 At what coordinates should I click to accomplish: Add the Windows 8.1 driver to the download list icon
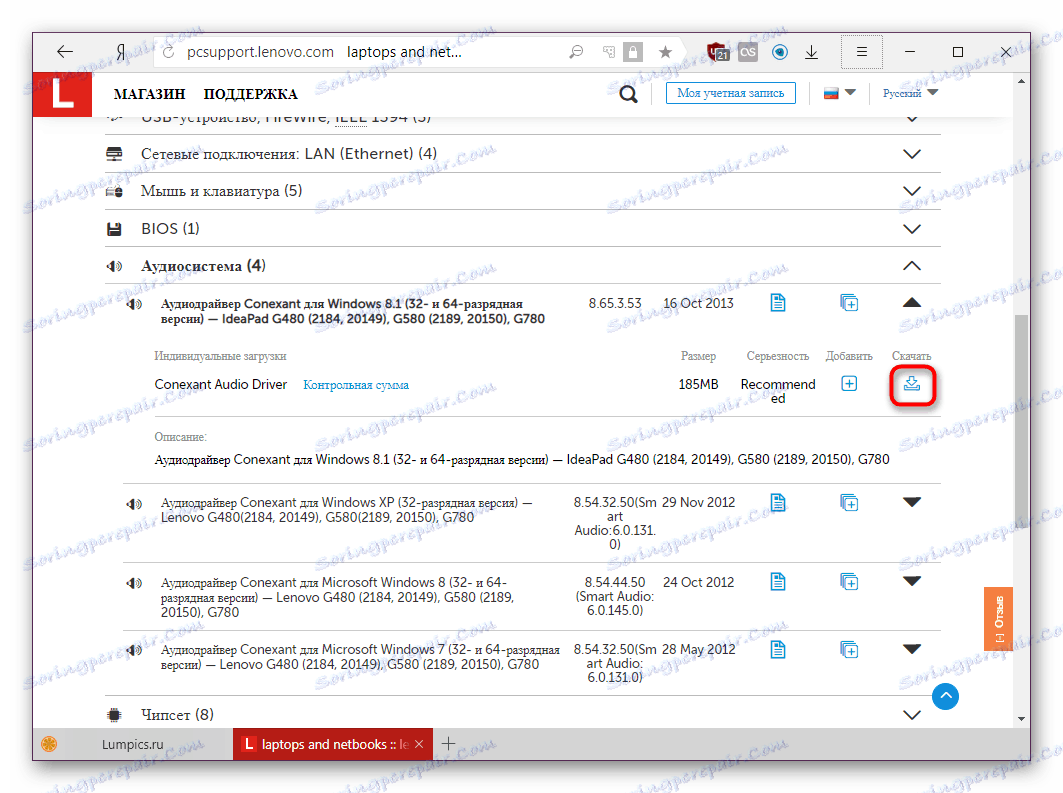(x=849, y=302)
